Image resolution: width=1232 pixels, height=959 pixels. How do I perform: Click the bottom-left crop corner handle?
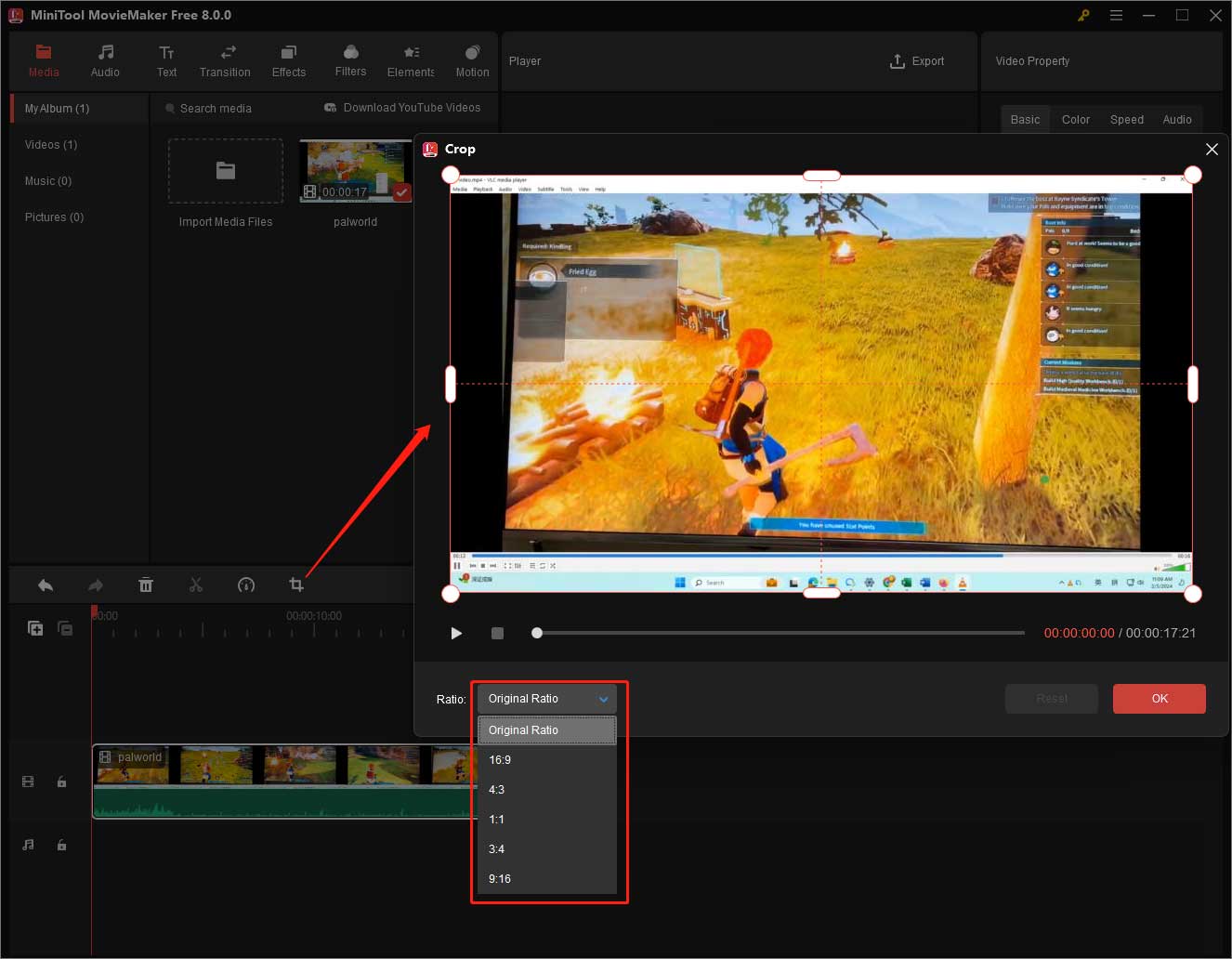point(451,593)
